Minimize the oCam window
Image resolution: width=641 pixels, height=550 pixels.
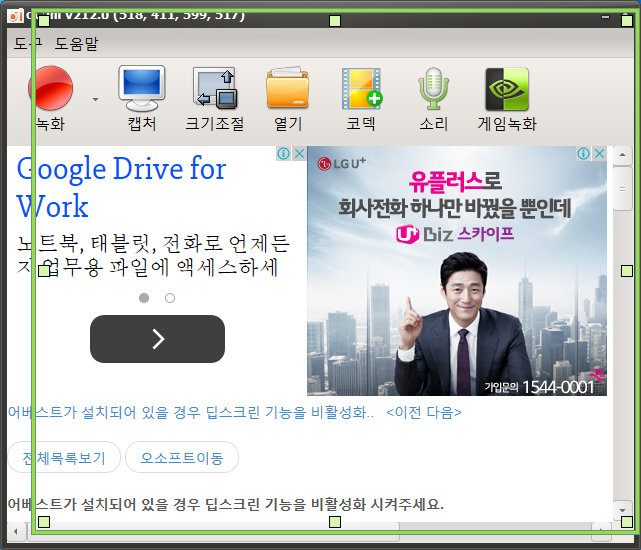click(605, 17)
